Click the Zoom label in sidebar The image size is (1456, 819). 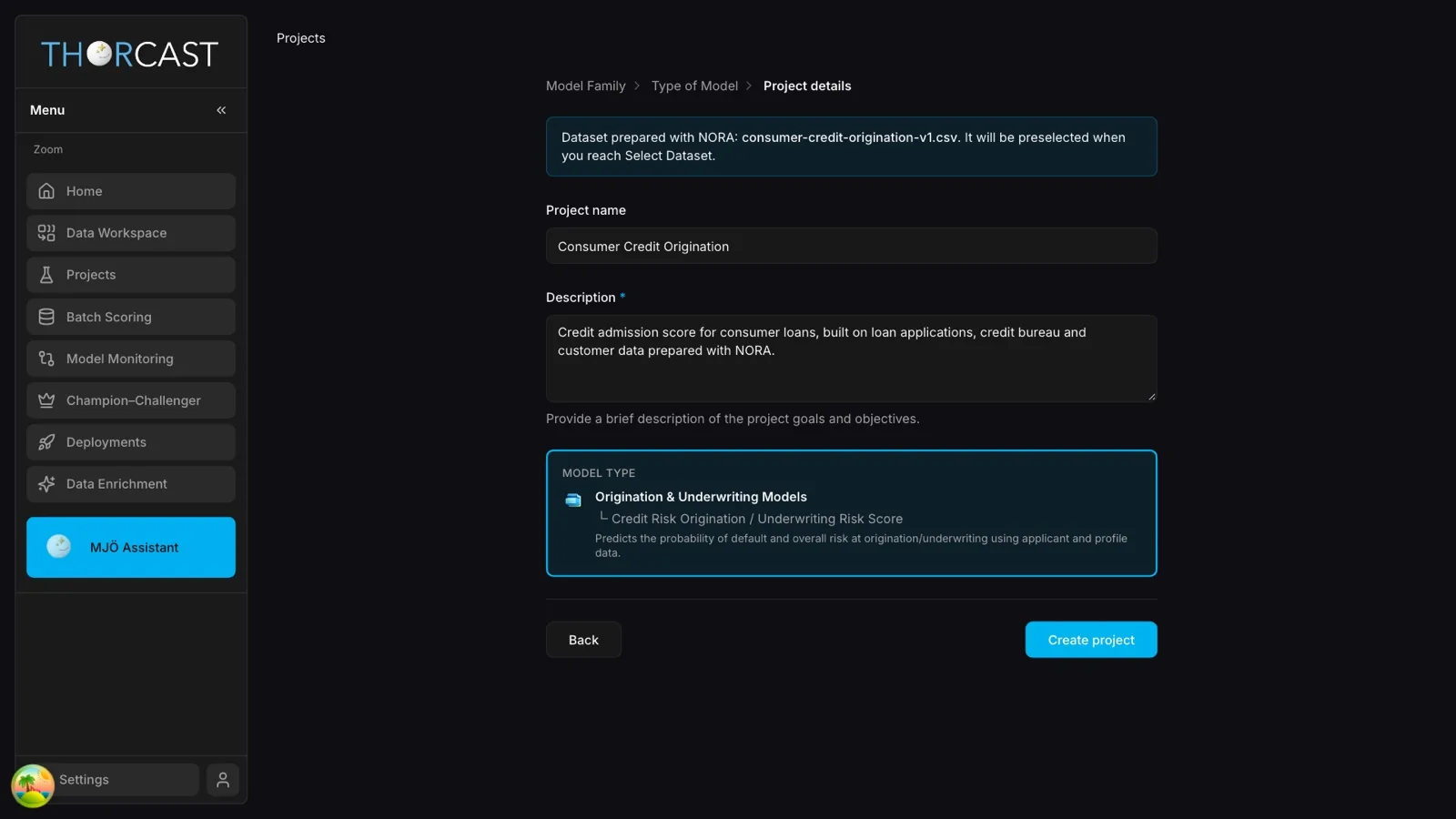(48, 149)
